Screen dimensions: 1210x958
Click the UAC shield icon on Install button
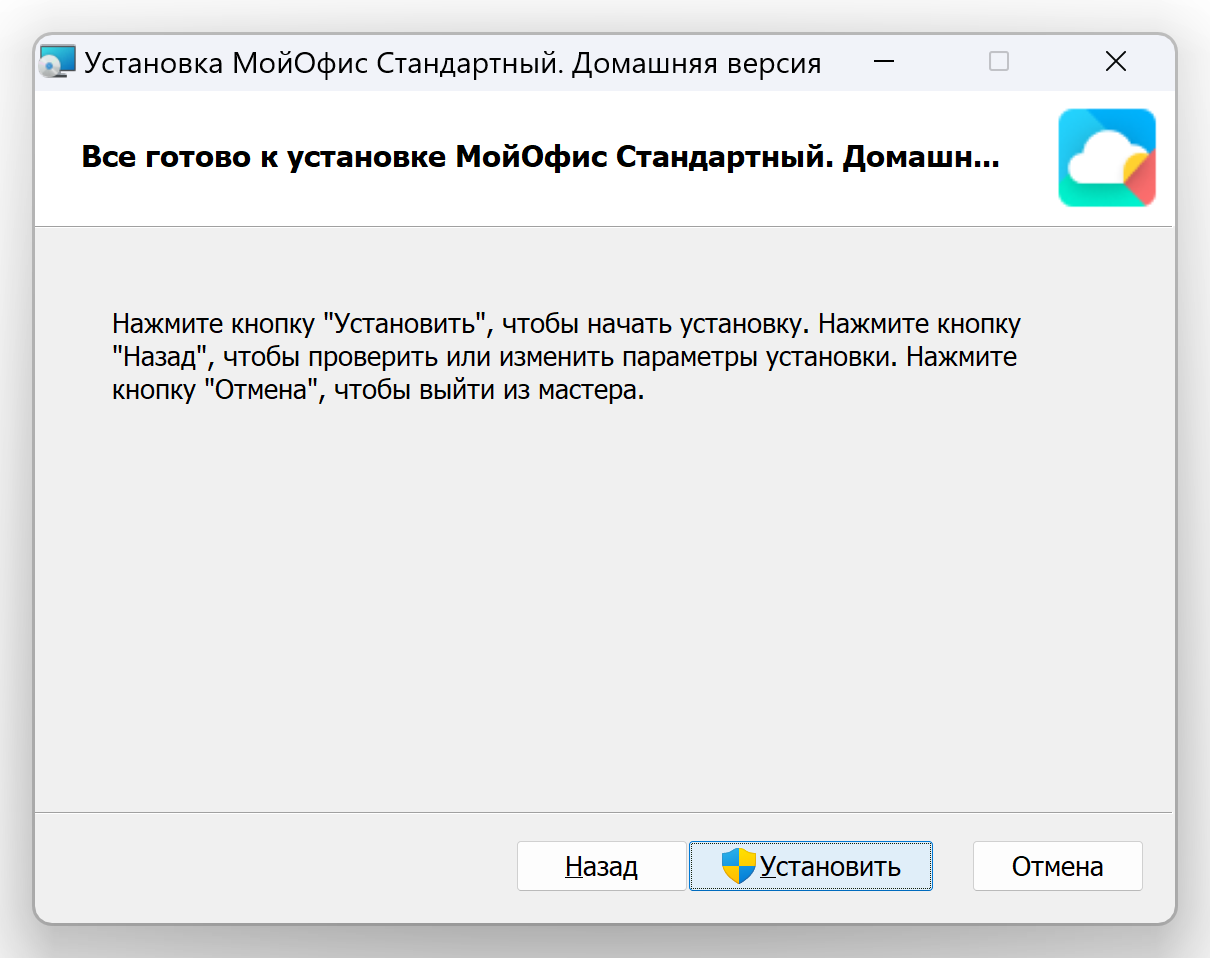[x=738, y=866]
